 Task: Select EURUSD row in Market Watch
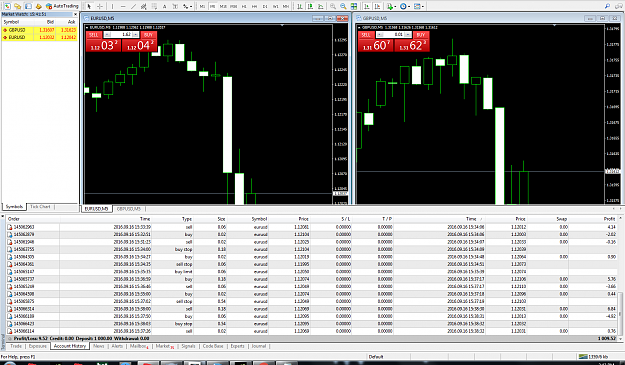point(39,37)
